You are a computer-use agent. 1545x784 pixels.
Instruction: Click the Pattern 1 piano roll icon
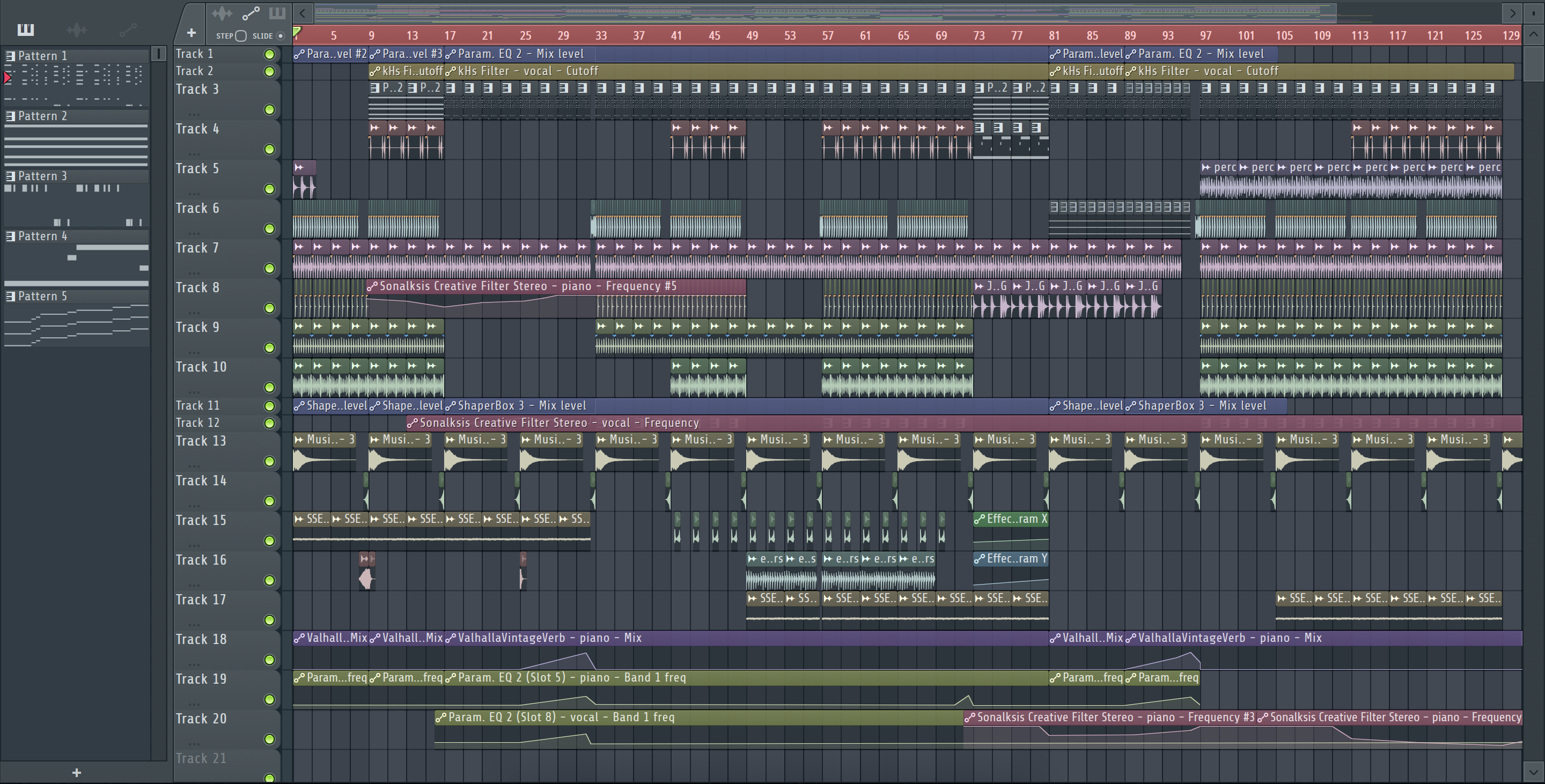[10, 56]
